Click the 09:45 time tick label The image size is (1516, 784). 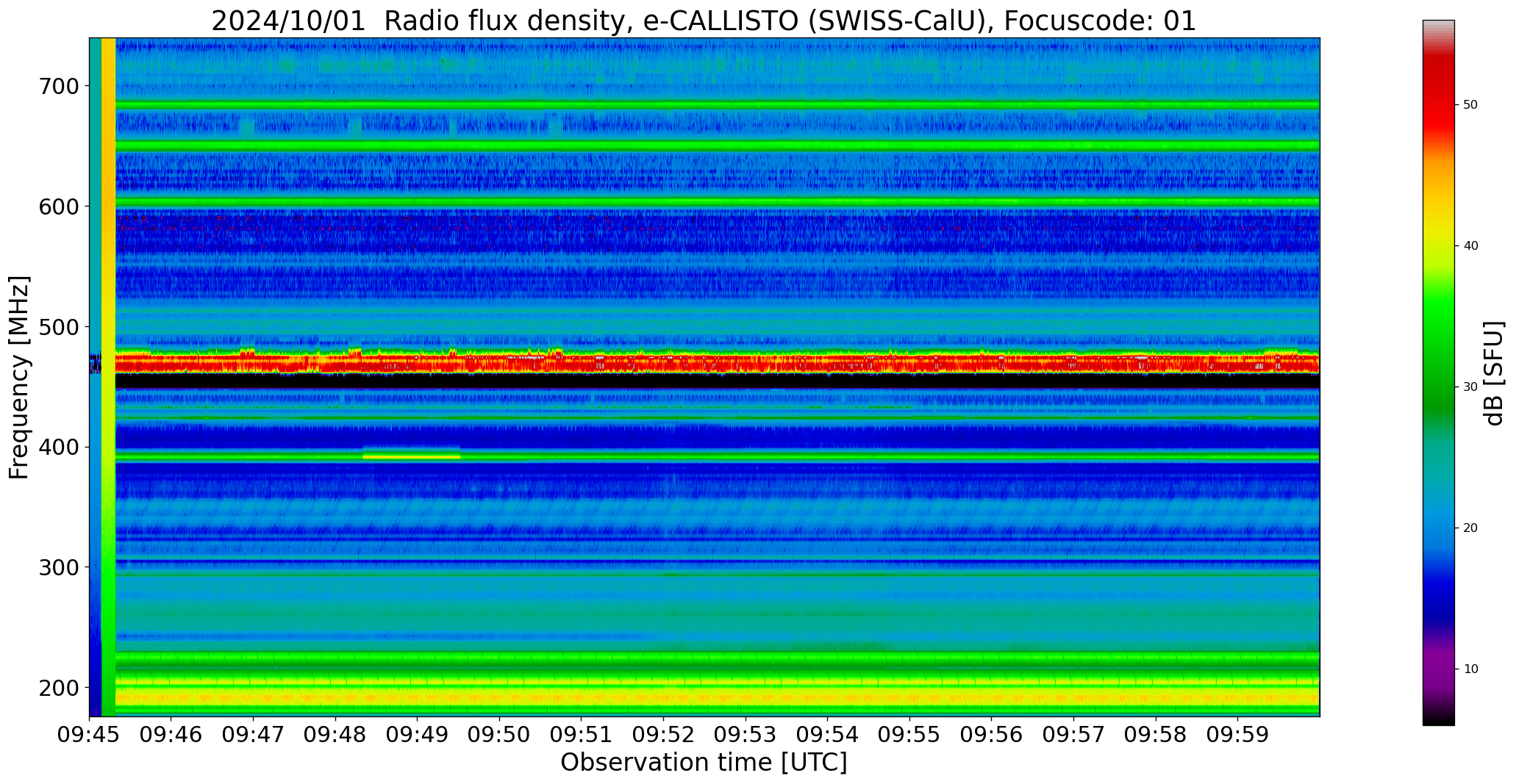click(90, 736)
